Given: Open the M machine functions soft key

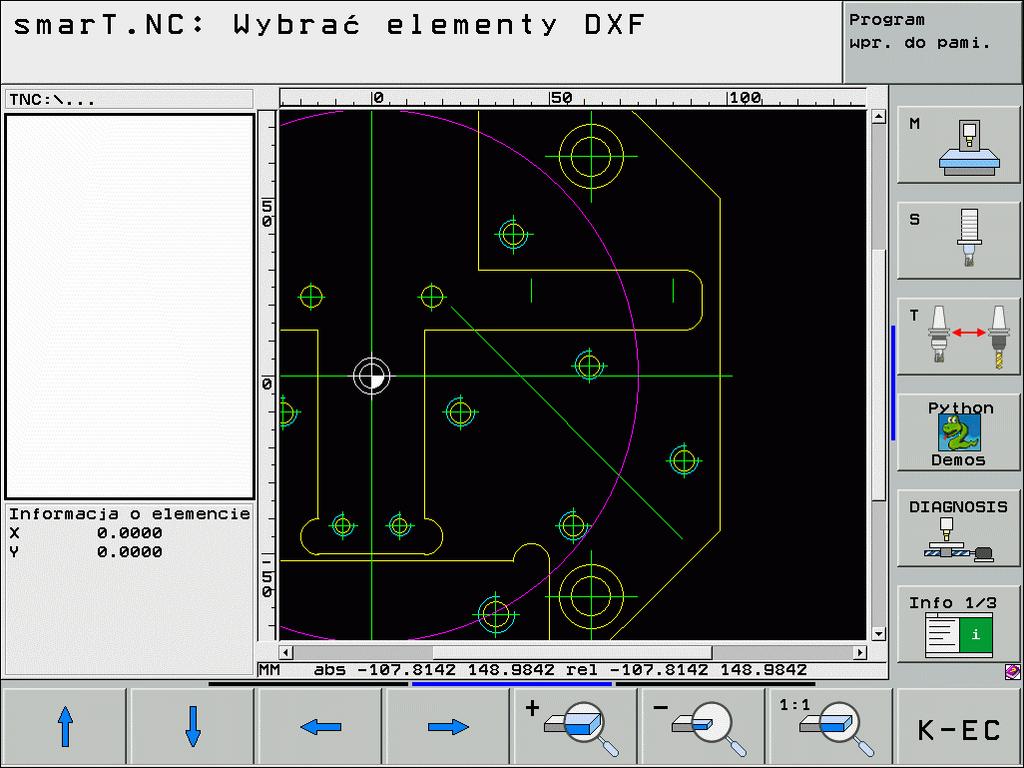Looking at the screenshot, I should (x=958, y=145).
